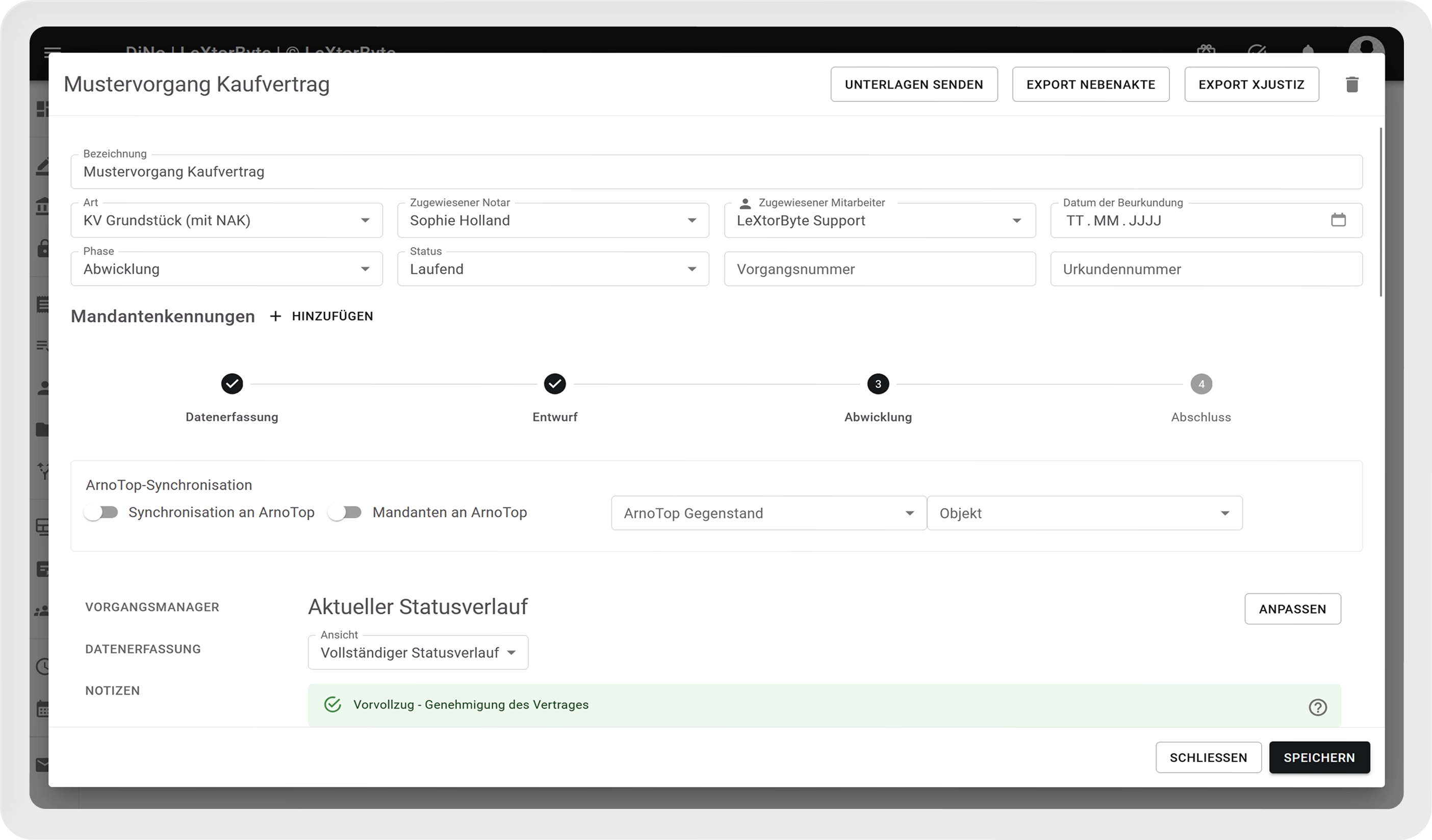This screenshot has width=1432, height=840.
Task: Enable Synchronisation an ArnoTop switch
Action: pyautogui.click(x=101, y=512)
